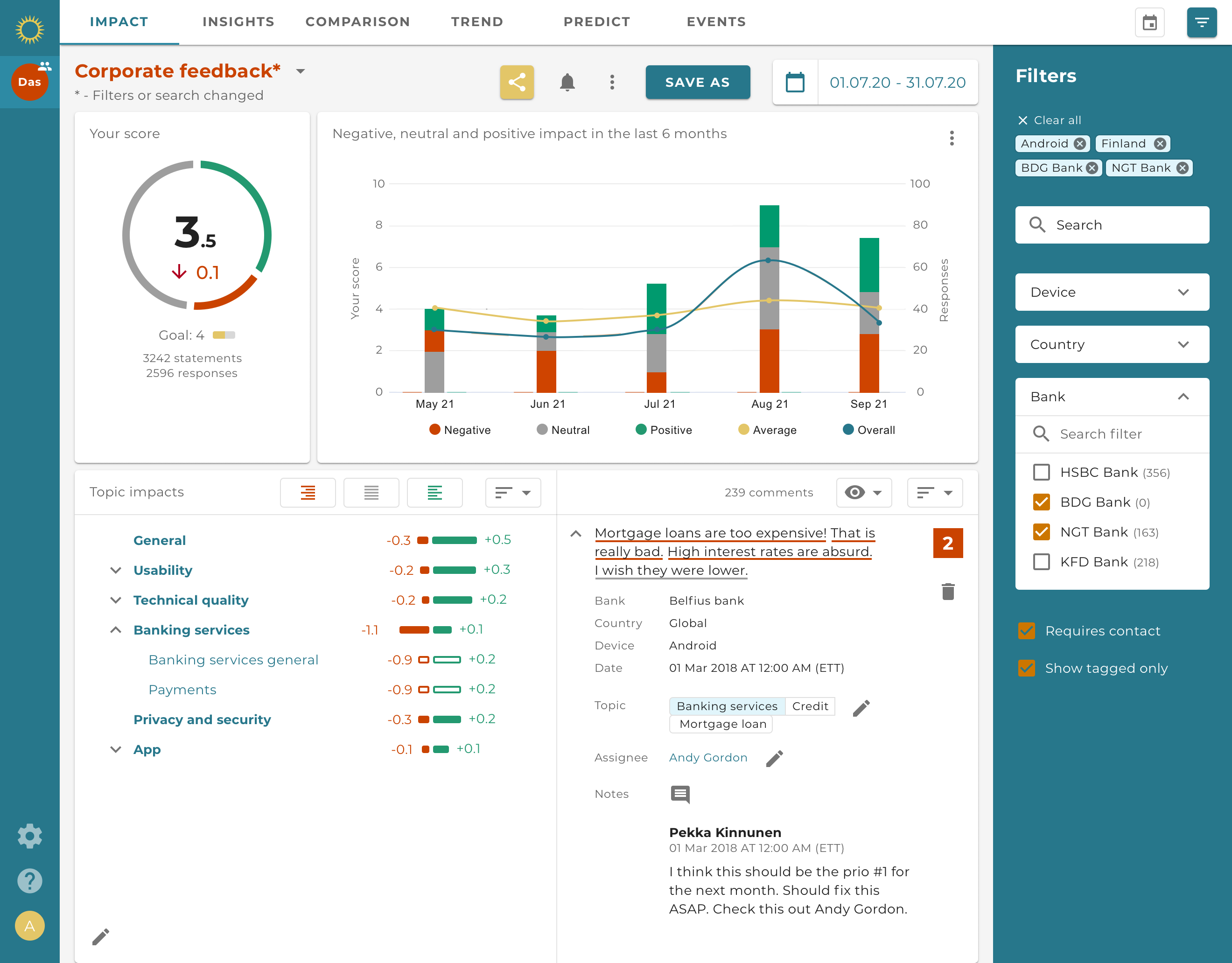The image size is (1232, 963).
Task: Open comment visibility eye dropdown
Action: click(x=864, y=492)
